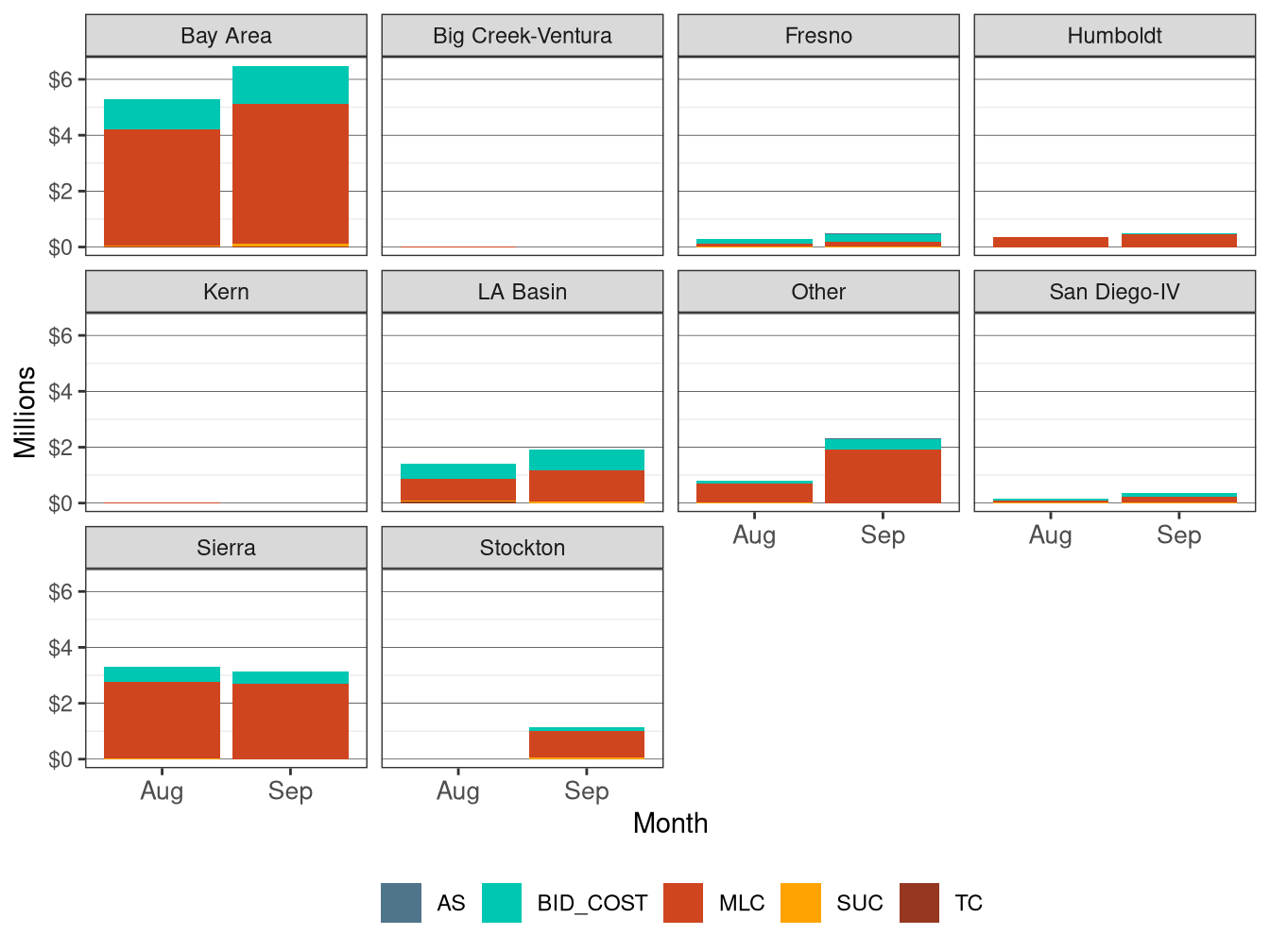Screen dimensions: 1270x952
Task: Select the teal segment atop the Bay Area Sep bar
Action: 290,85
